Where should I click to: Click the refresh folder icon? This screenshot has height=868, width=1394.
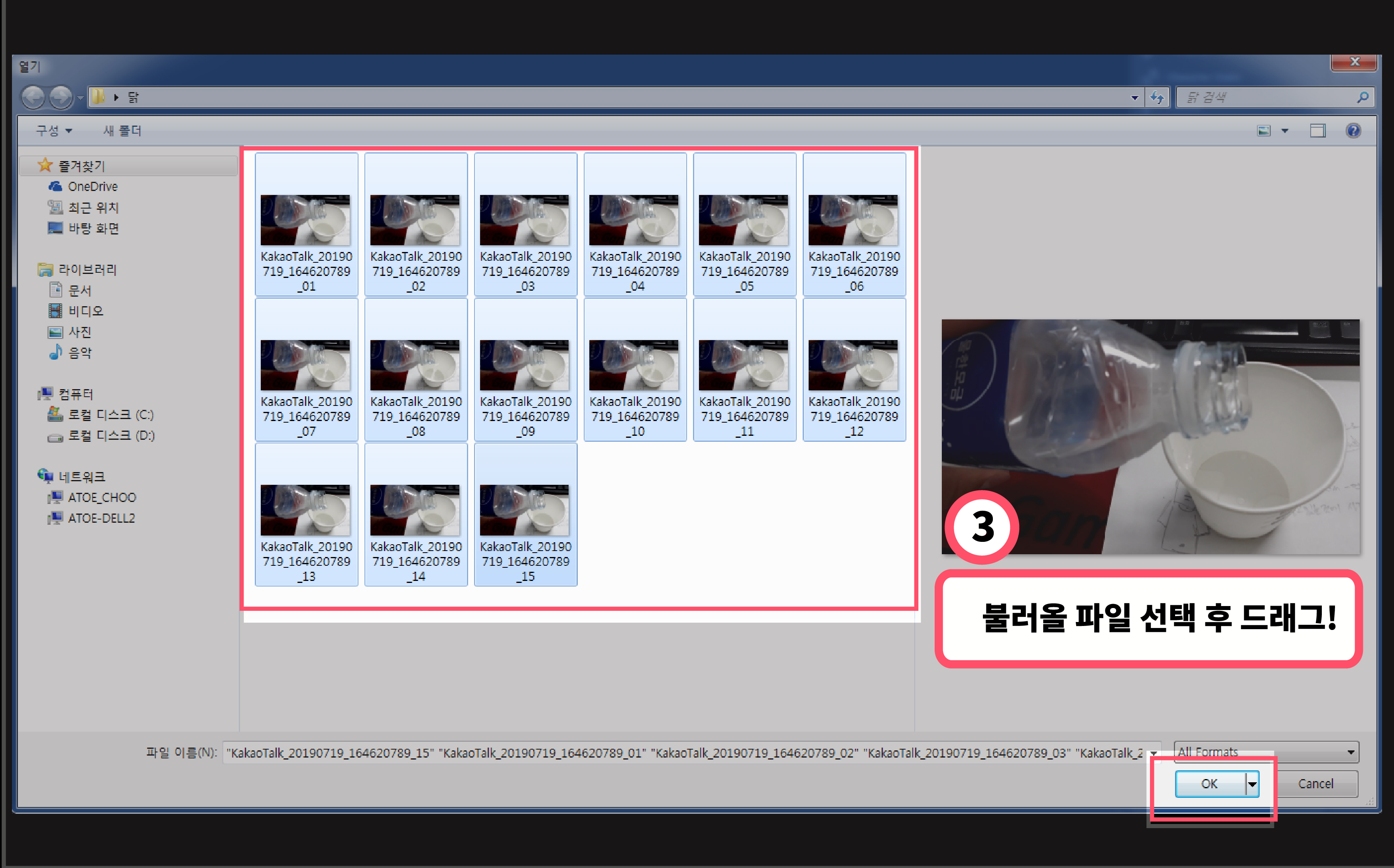(x=1157, y=98)
